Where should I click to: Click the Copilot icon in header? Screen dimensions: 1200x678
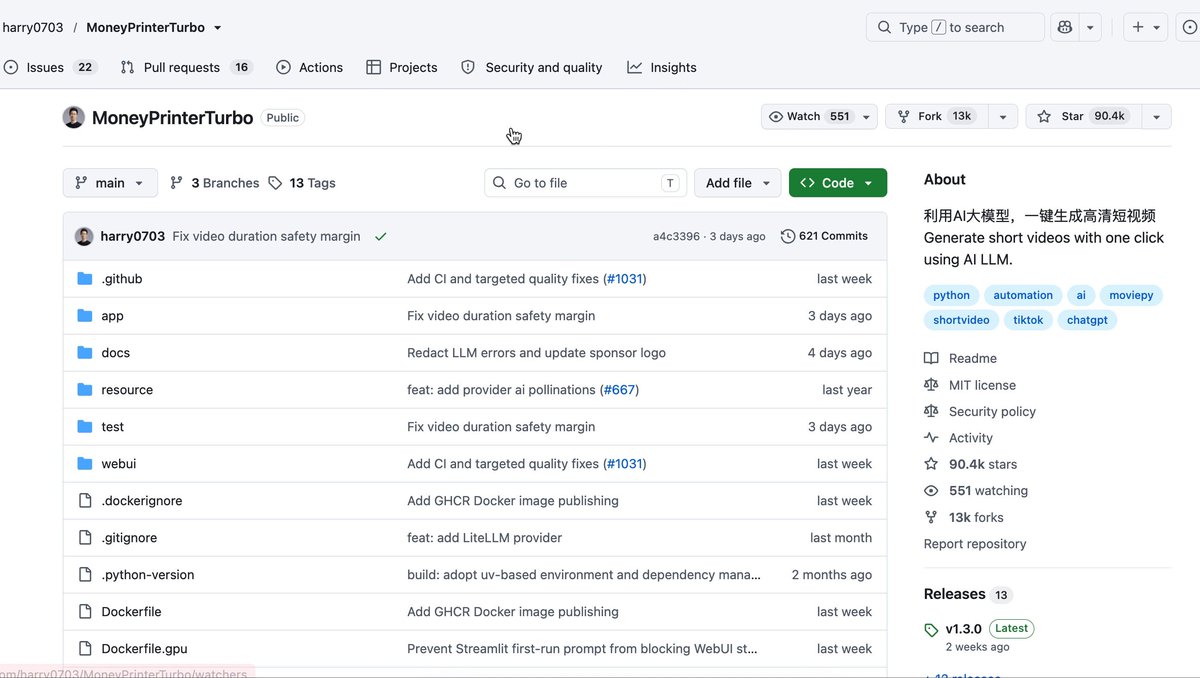[1065, 27]
